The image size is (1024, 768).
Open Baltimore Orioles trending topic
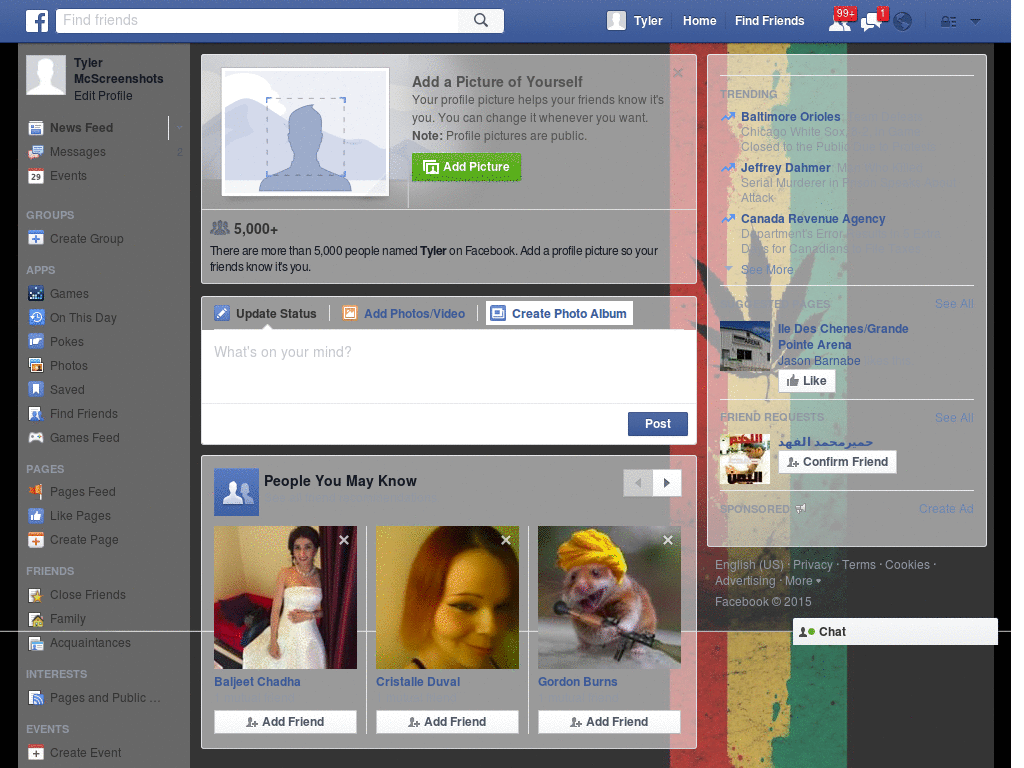click(790, 117)
